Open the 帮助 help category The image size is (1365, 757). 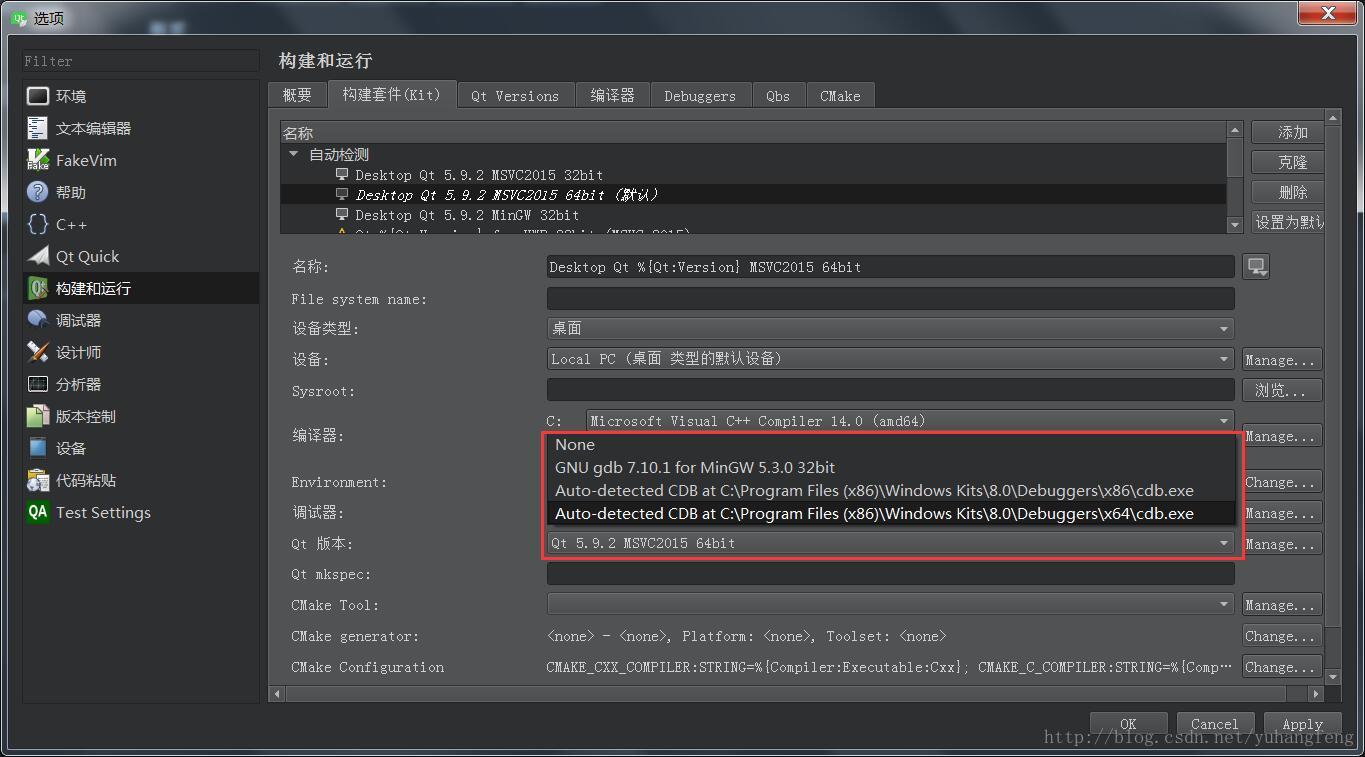point(140,192)
